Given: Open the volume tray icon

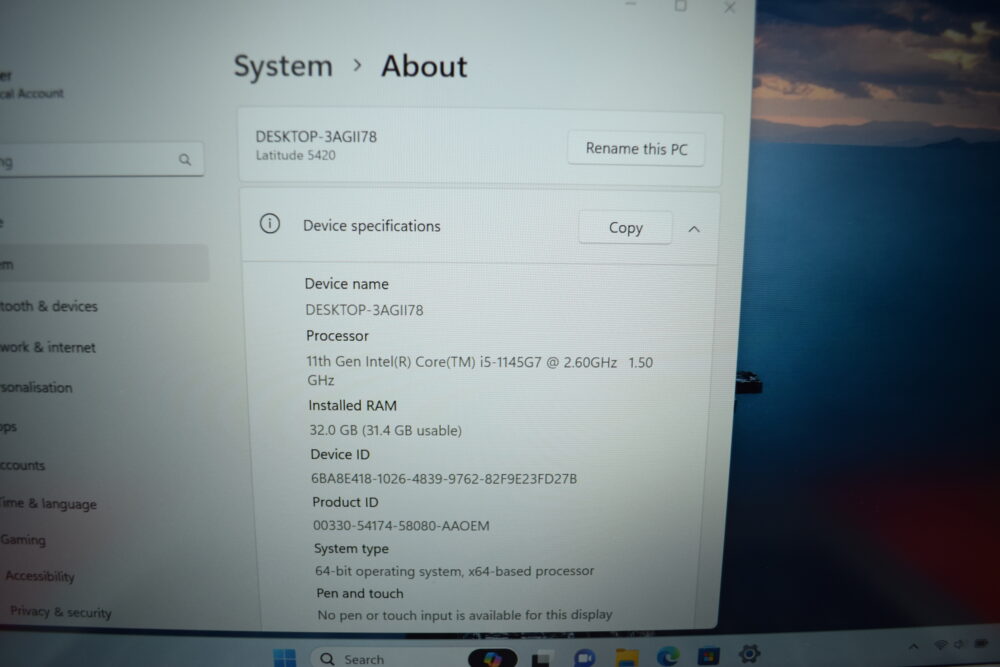Looking at the screenshot, I should click(959, 645).
